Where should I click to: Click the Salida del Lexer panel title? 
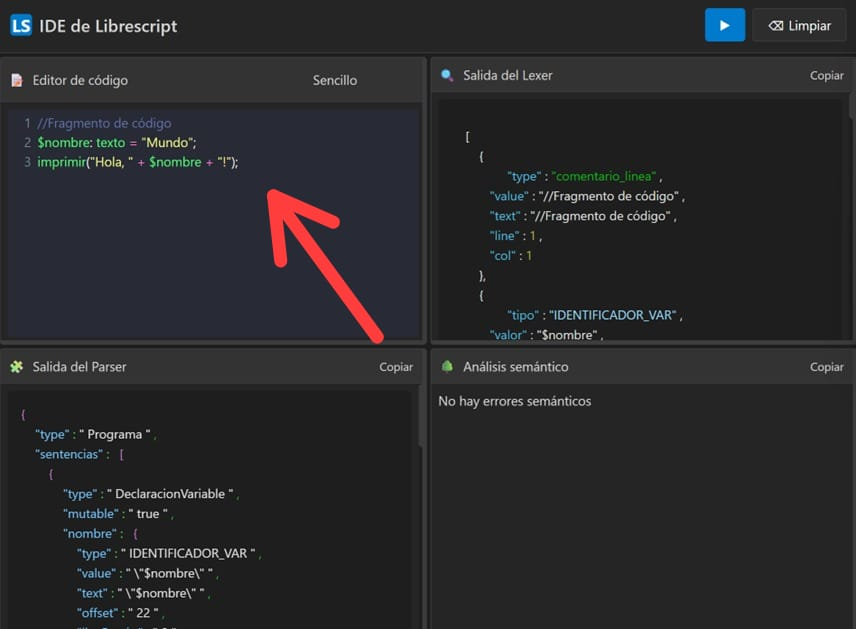[x=508, y=75]
